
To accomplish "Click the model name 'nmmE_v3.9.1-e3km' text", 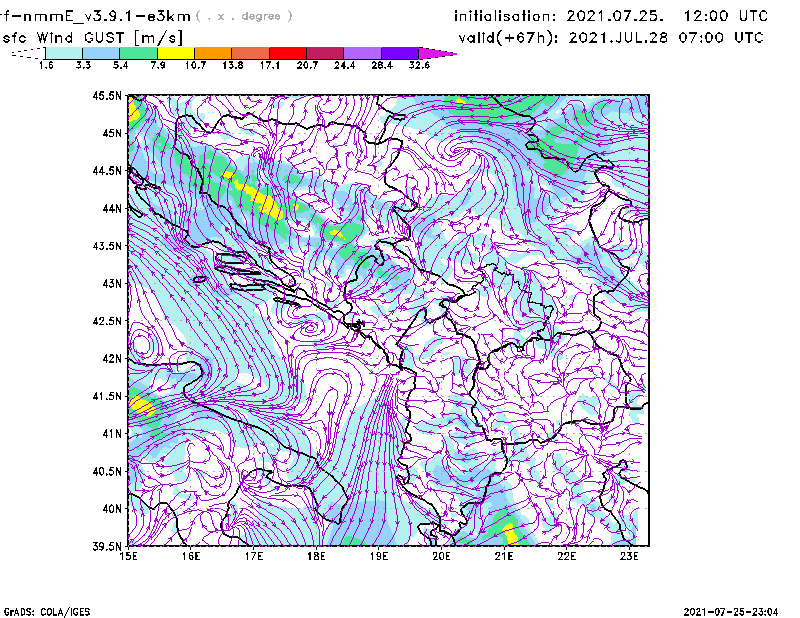I will pyautogui.click(x=107, y=17).
